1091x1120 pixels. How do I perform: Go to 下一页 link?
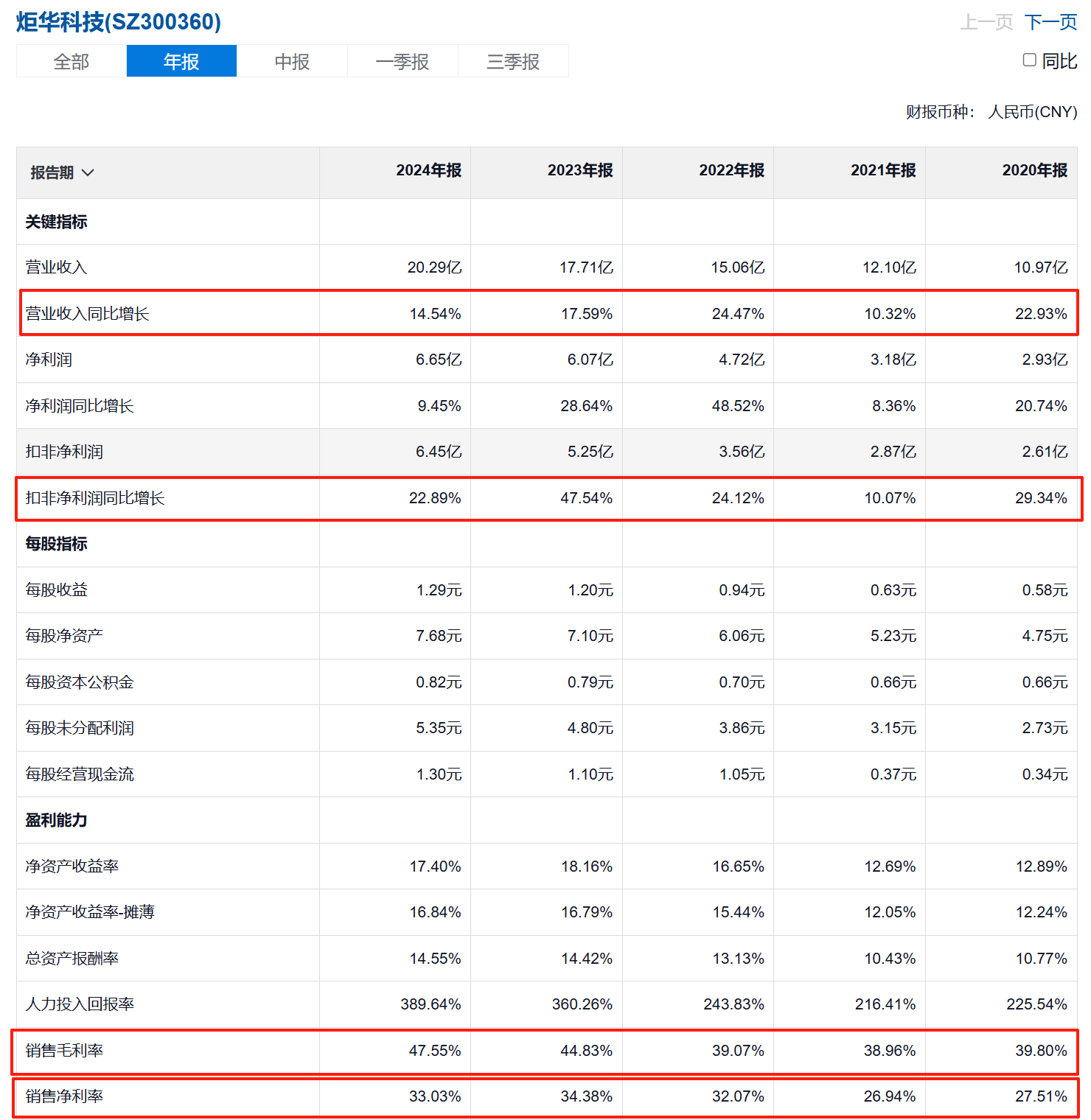tap(1051, 22)
